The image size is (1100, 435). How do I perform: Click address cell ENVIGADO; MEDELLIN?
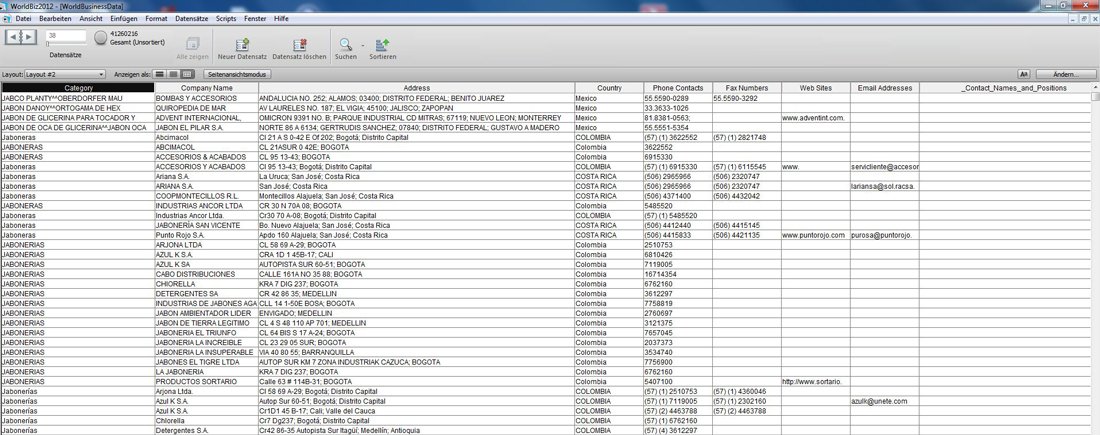(x=417, y=313)
